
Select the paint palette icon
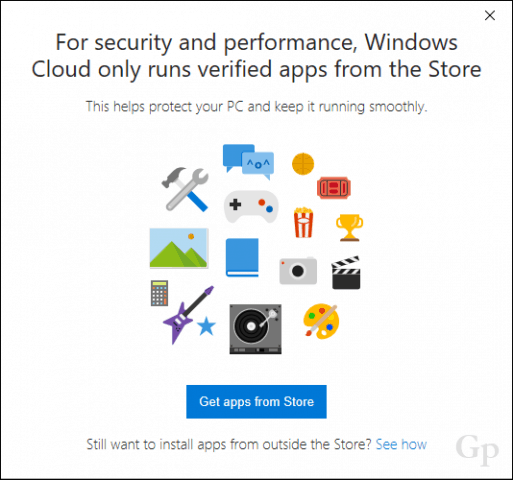(321, 321)
